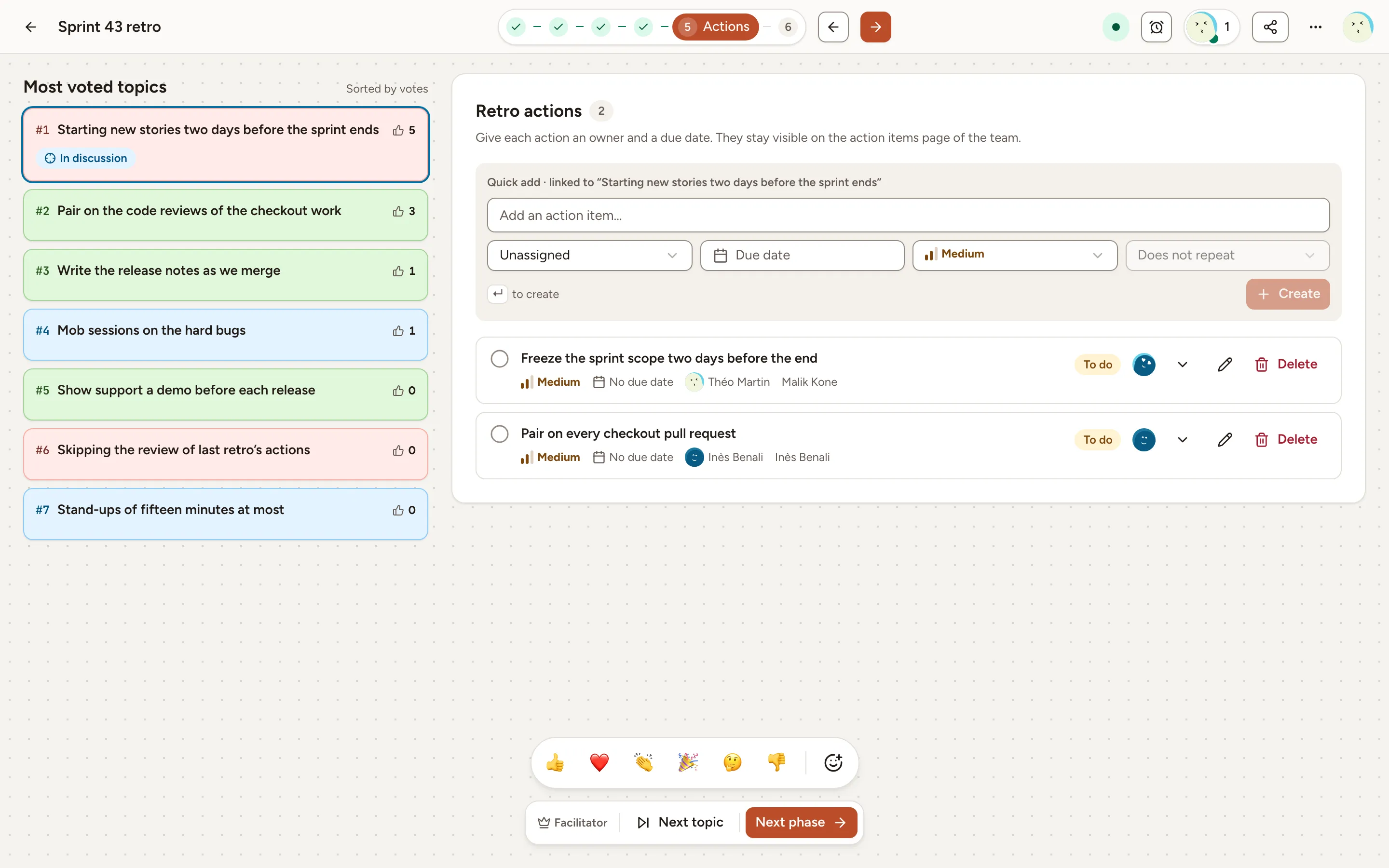The width and height of the screenshot is (1389, 868).
Task: Delete the Pair on every checkout pull request action
Action: tap(1286, 440)
